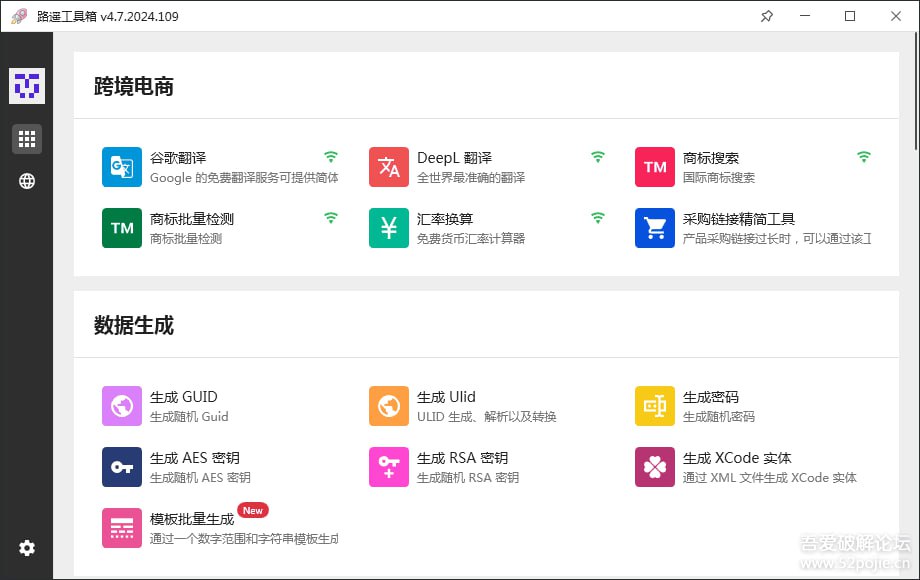Click the grid all-tools icon in the sidebar
Screen dimensions: 920x580
pyautogui.click(x=26, y=138)
